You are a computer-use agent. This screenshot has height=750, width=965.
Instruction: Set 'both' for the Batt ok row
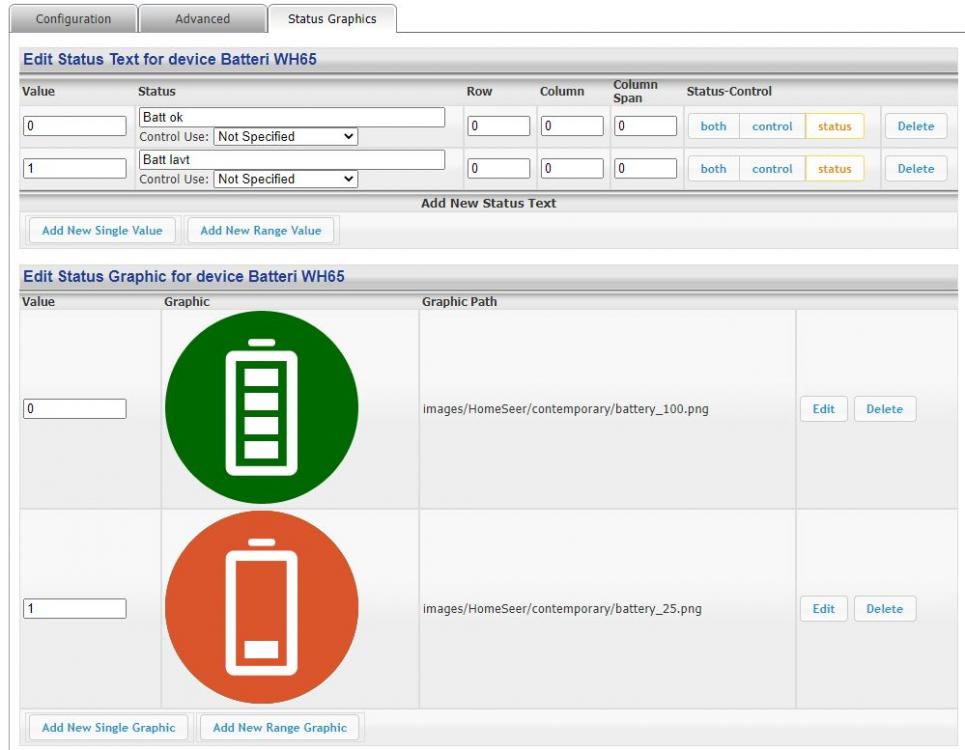tap(713, 127)
